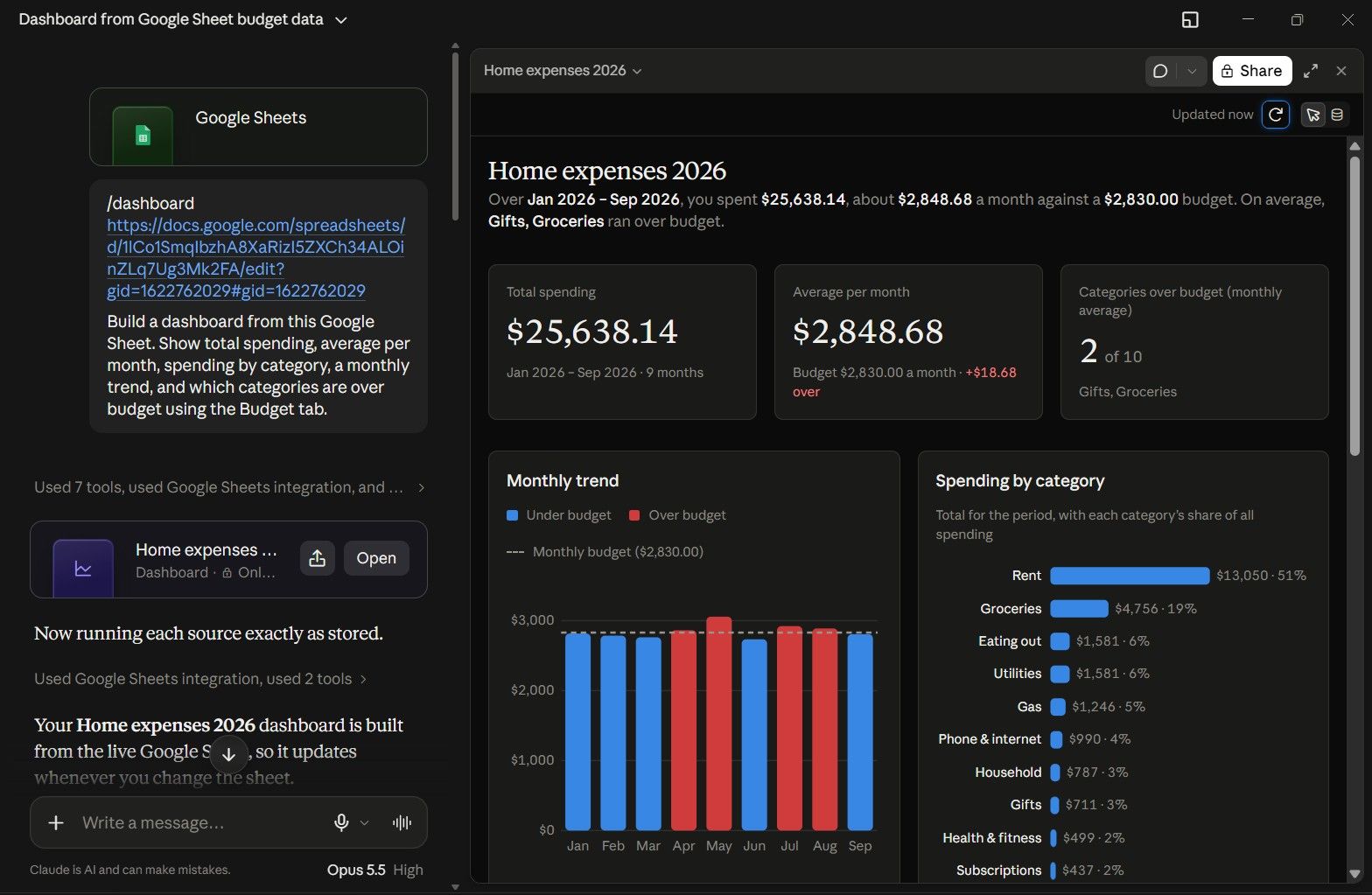This screenshot has height=895, width=1372.
Task: Click the microphone dictation icon
Action: coord(341,822)
